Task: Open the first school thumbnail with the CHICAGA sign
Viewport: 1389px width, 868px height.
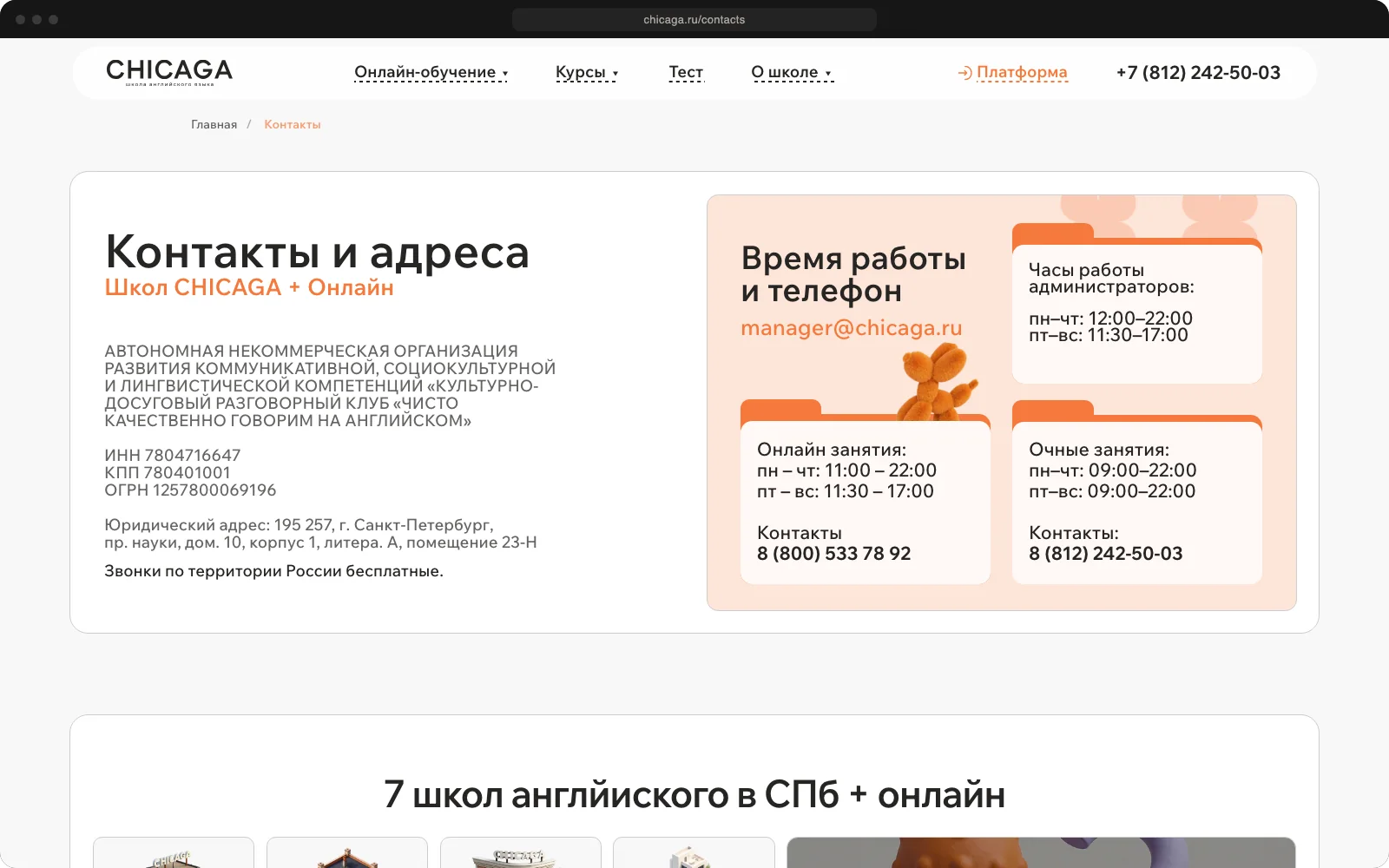Action: (174, 852)
